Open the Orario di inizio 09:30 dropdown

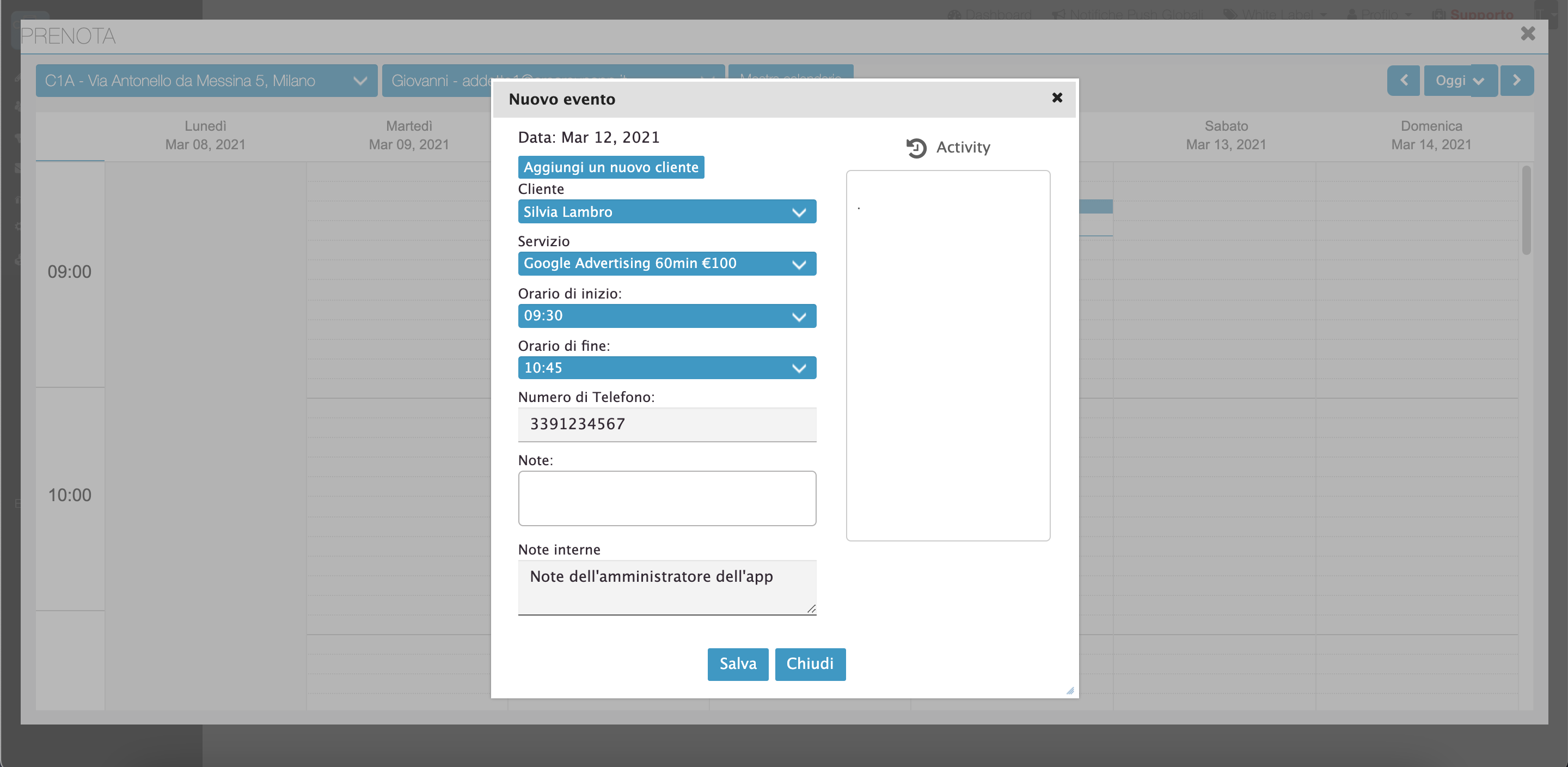point(666,316)
